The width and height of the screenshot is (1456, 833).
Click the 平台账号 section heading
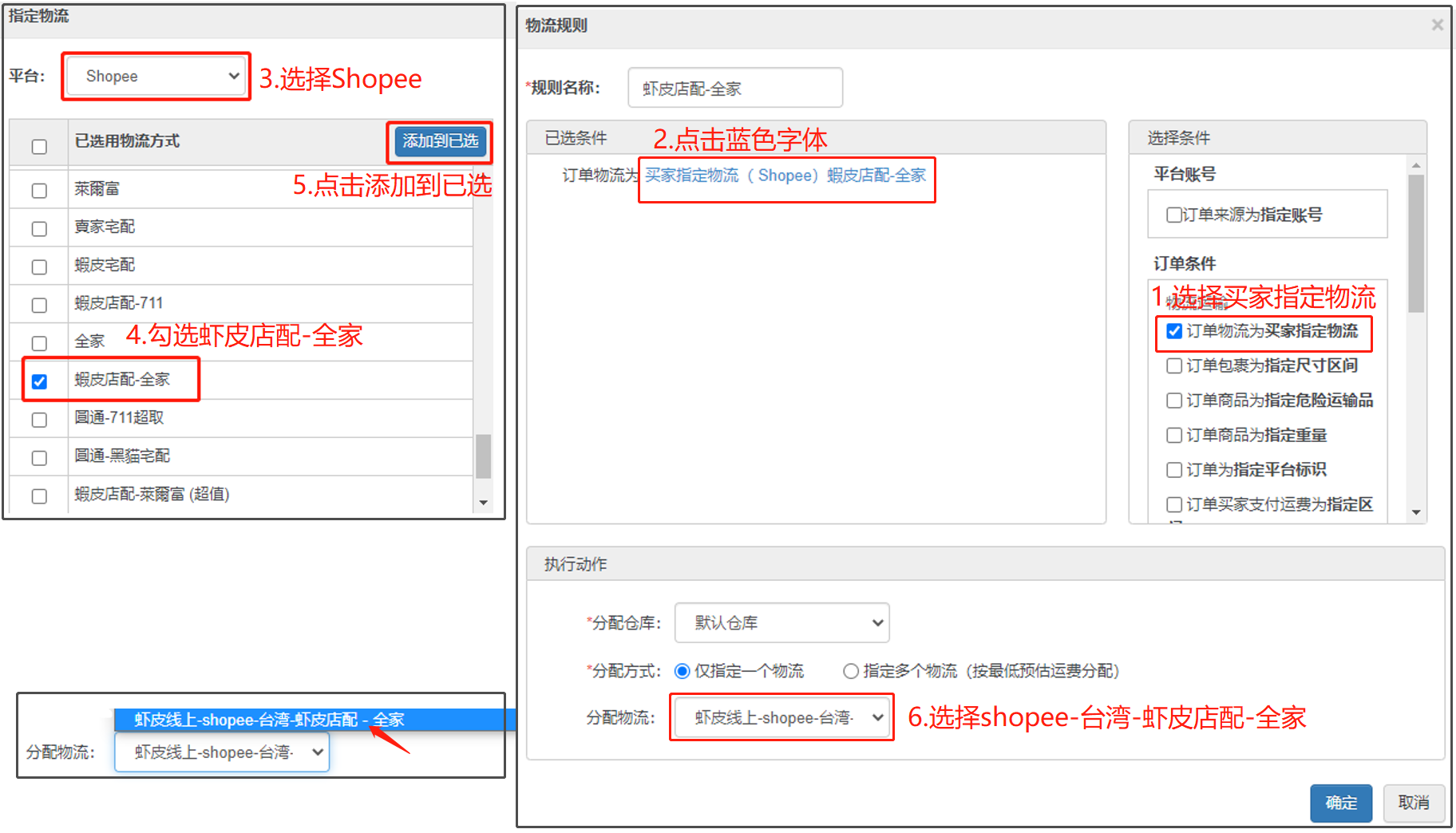pyautogui.click(x=1185, y=174)
